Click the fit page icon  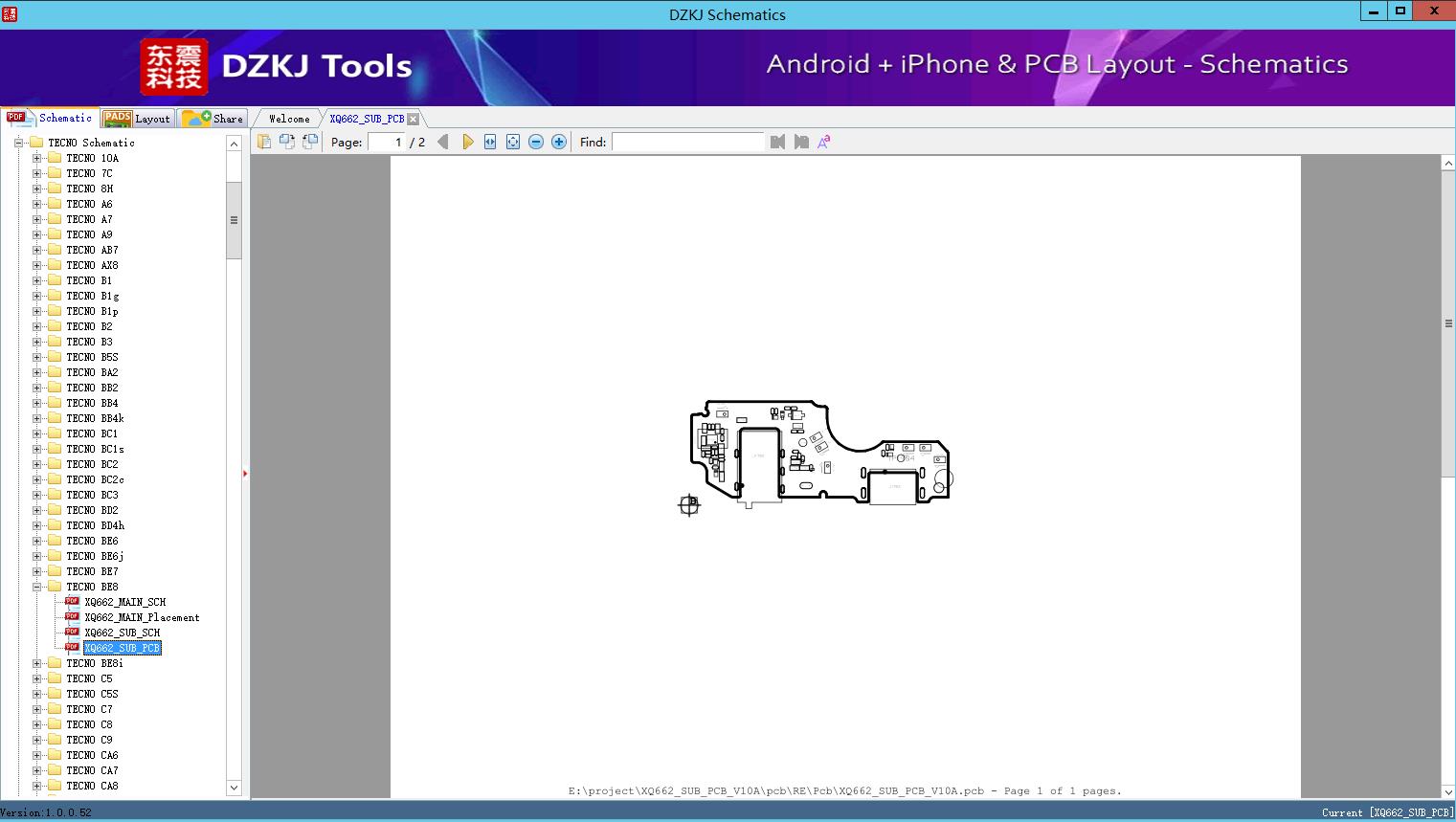click(x=513, y=142)
